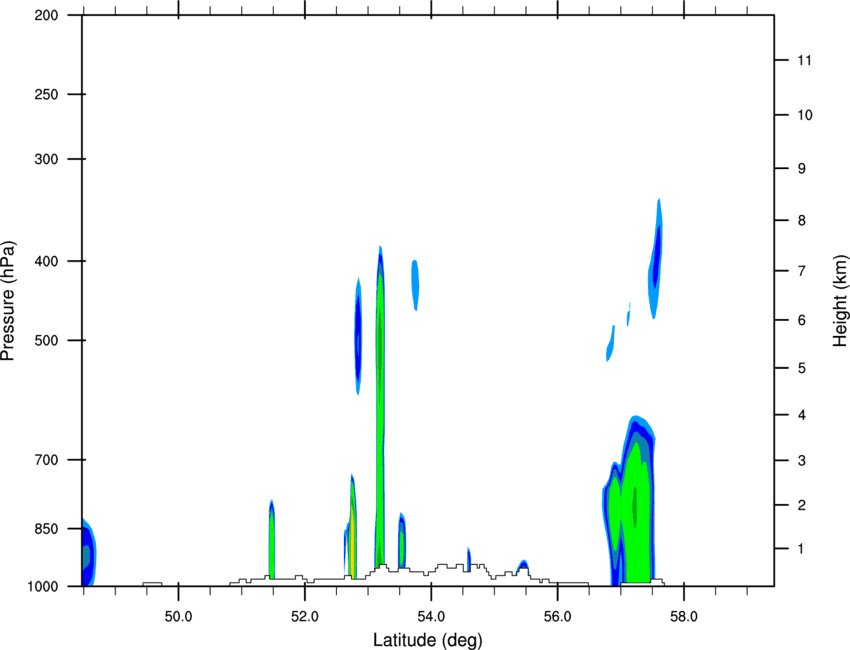The image size is (850, 650).
Task: Click the green column near 51.5 latitude
Action: (x=272, y=539)
